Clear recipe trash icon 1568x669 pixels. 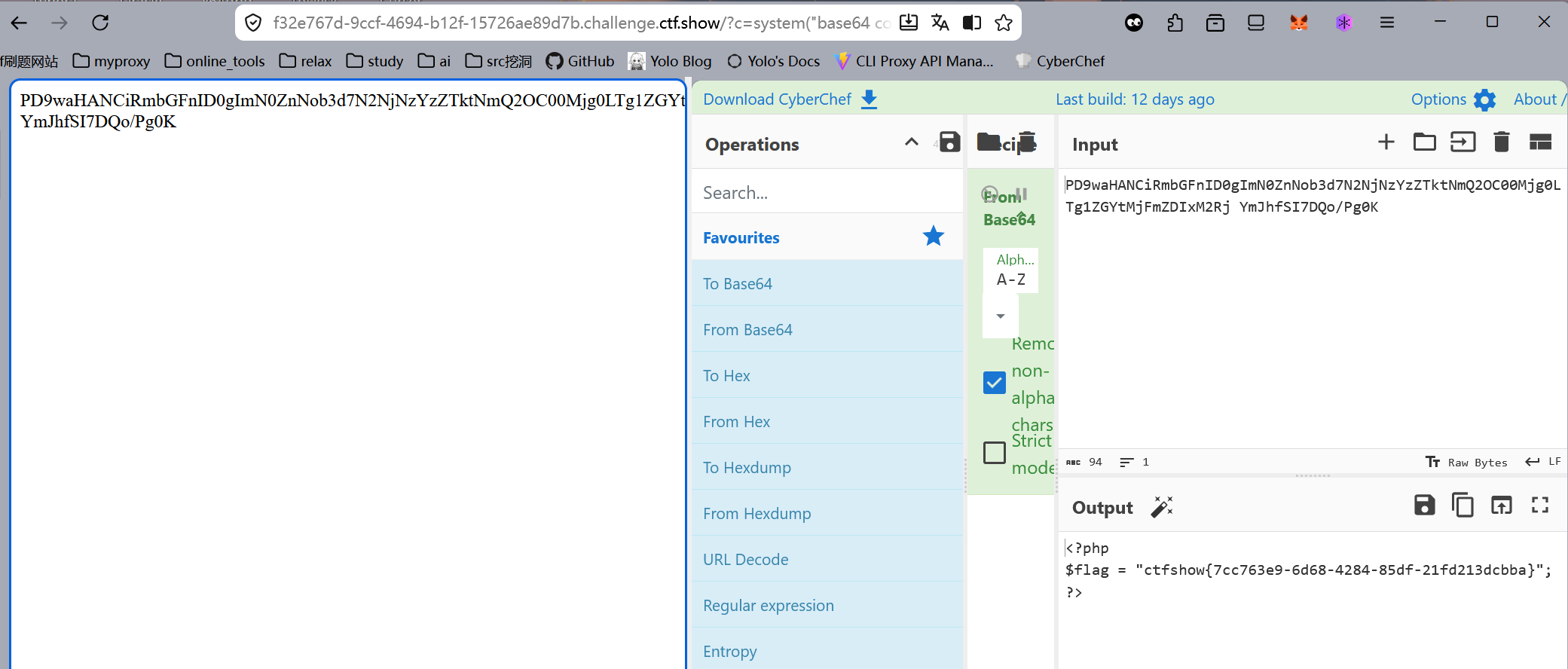(1027, 142)
